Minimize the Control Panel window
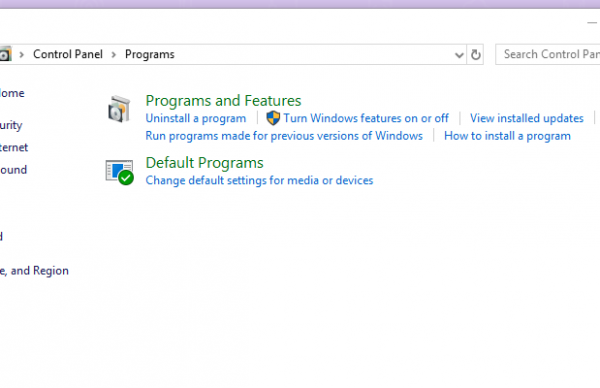600x388 pixels. click(592, 23)
